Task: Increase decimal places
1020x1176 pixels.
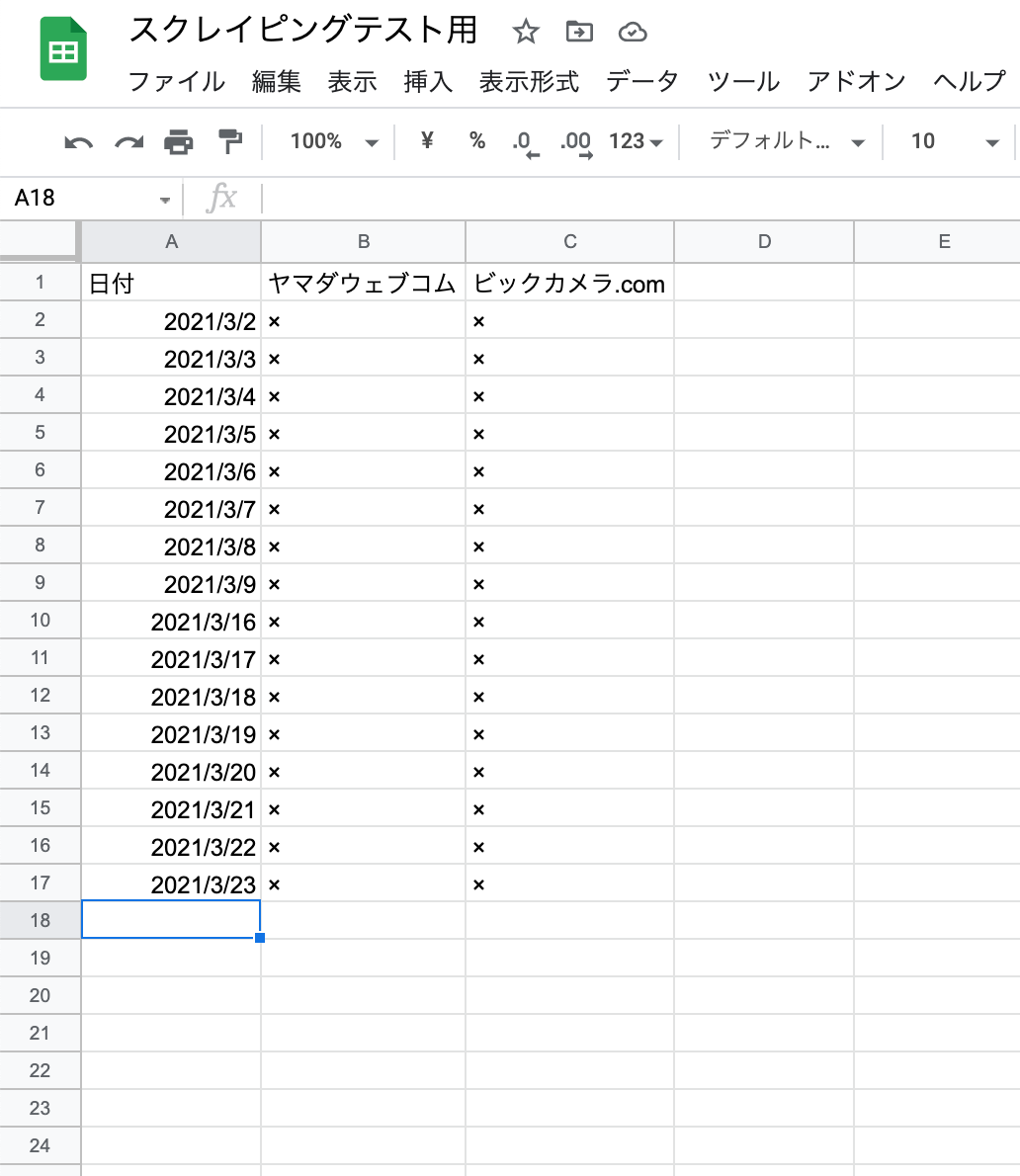Action: [576, 142]
